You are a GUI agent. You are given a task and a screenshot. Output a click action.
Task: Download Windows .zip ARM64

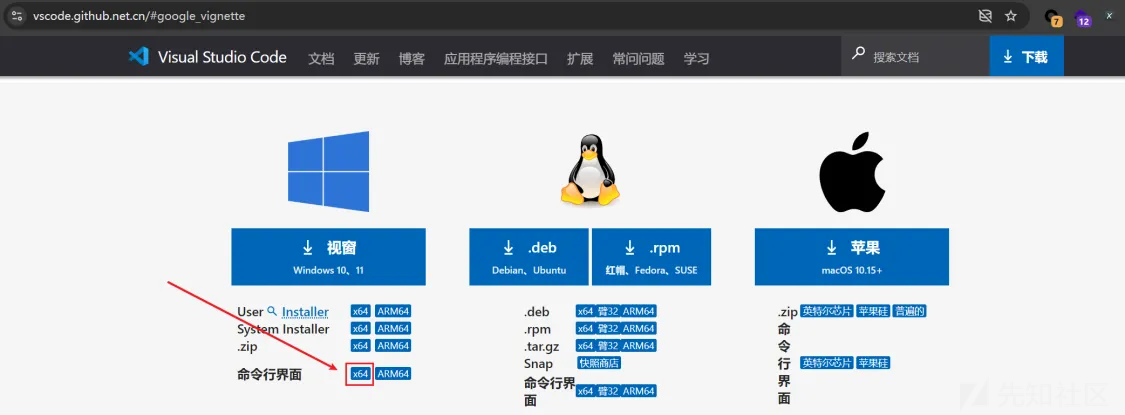393,346
